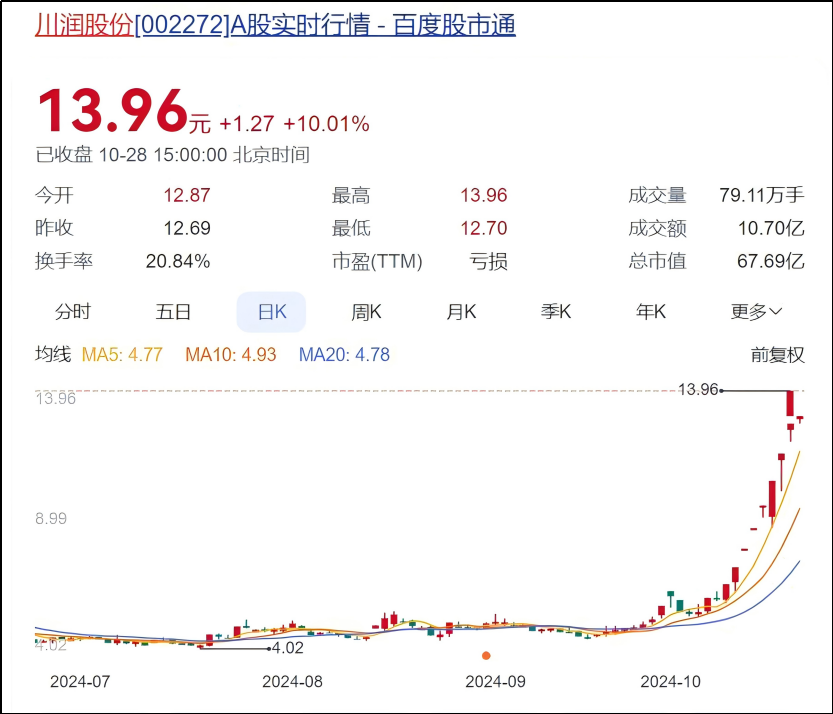The height and width of the screenshot is (714, 833).
Task: Click the 前复权 adjustment option
Action: [x=777, y=354]
